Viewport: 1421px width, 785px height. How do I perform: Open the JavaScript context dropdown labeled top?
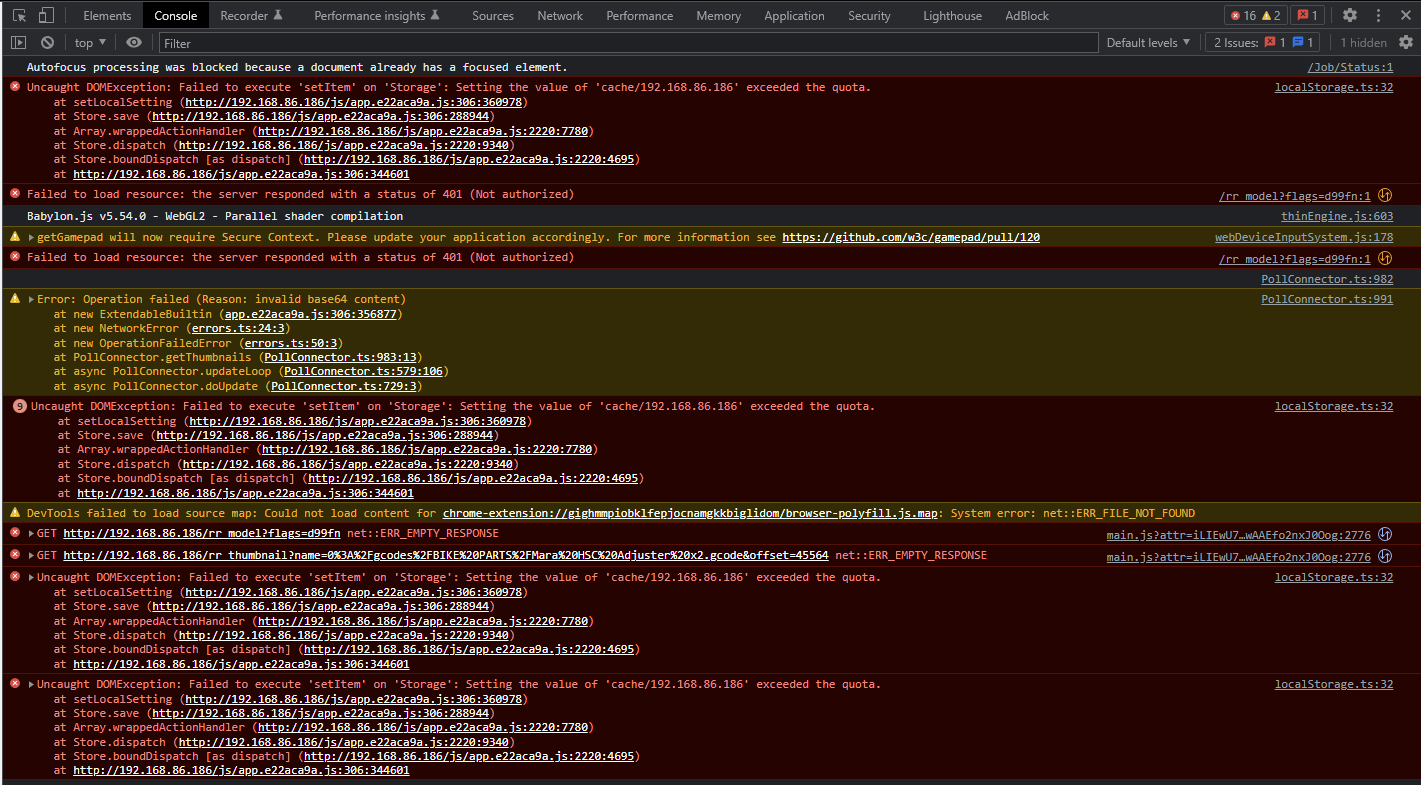91,42
